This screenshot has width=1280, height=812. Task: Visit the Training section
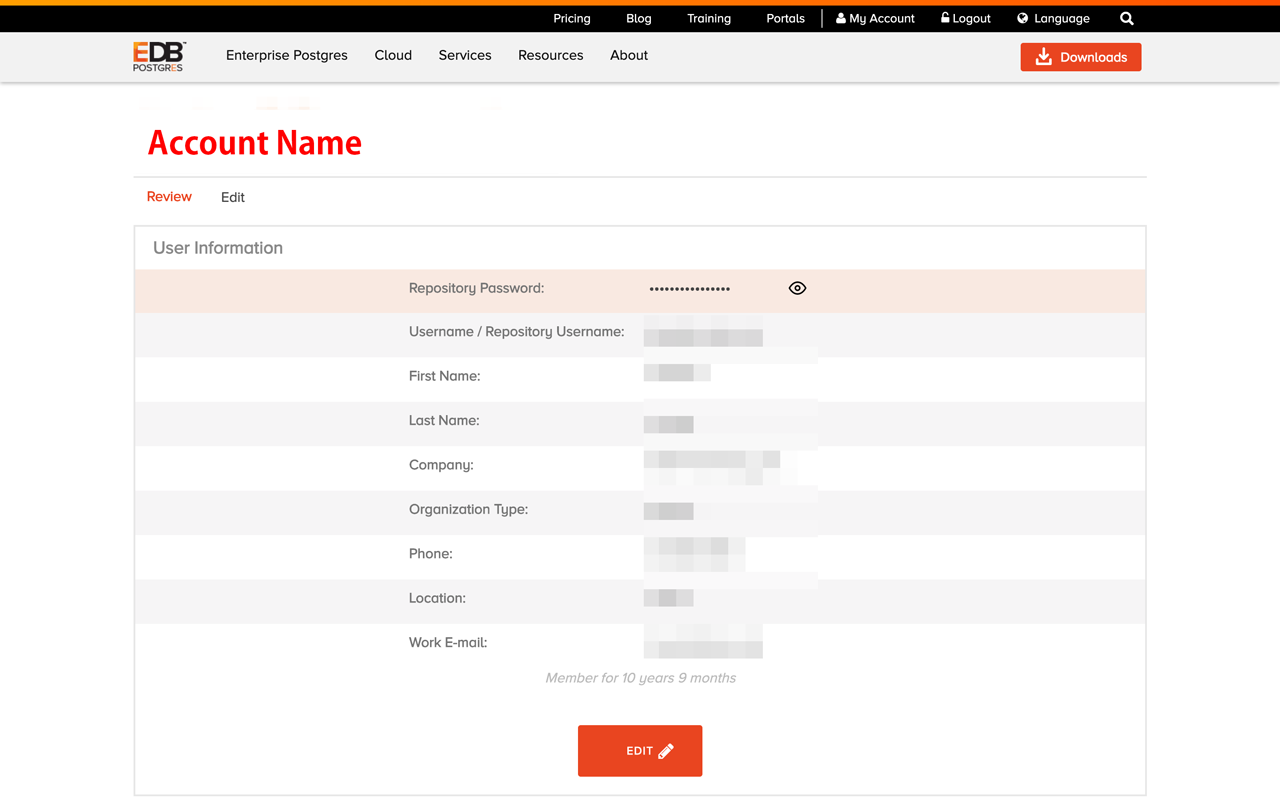[x=709, y=18]
